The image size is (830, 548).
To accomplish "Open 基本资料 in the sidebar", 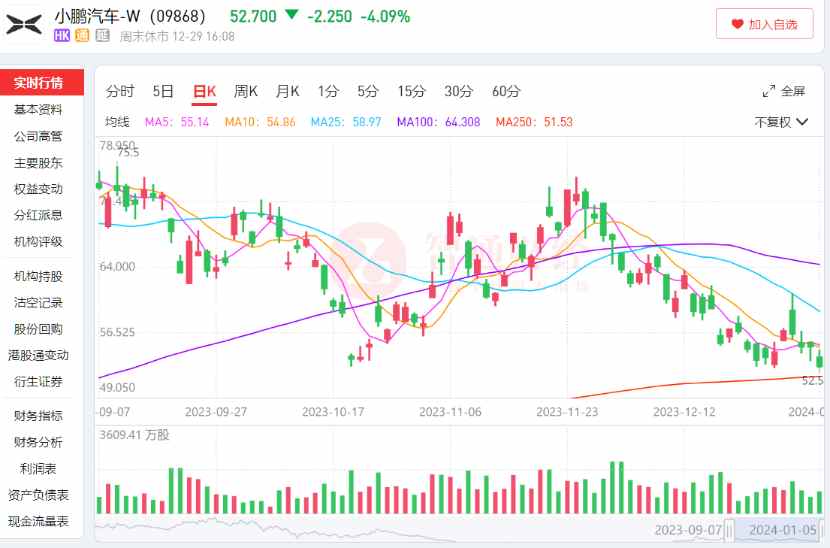I will [38, 109].
